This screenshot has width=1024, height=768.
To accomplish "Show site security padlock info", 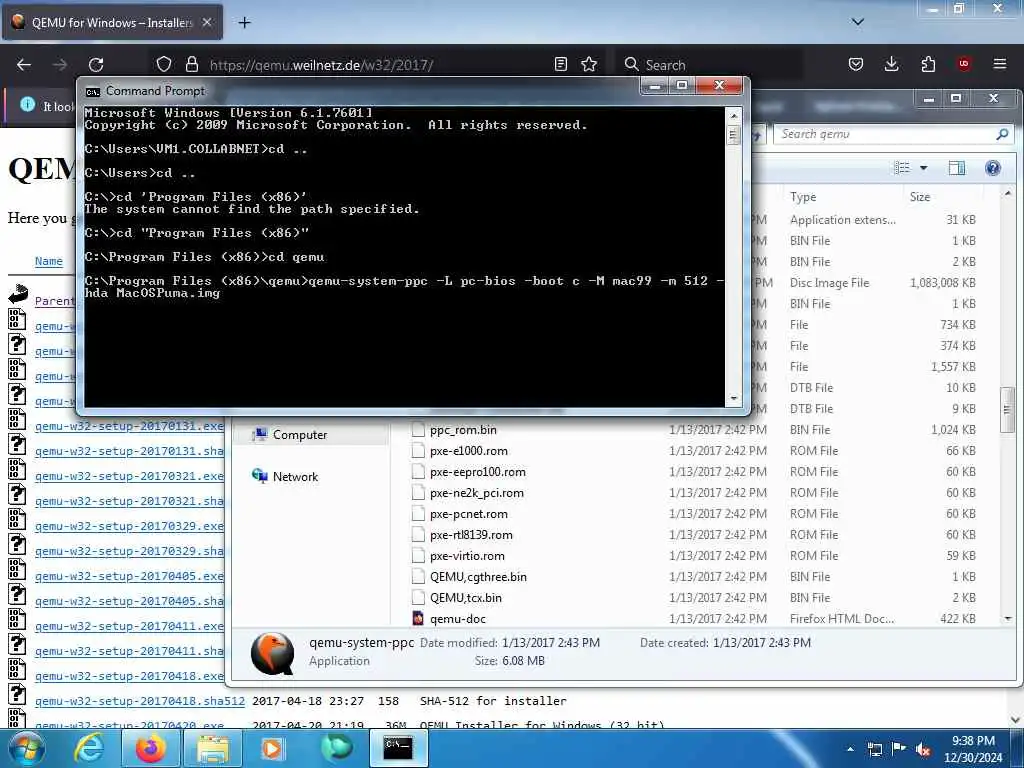I will click(x=191, y=64).
